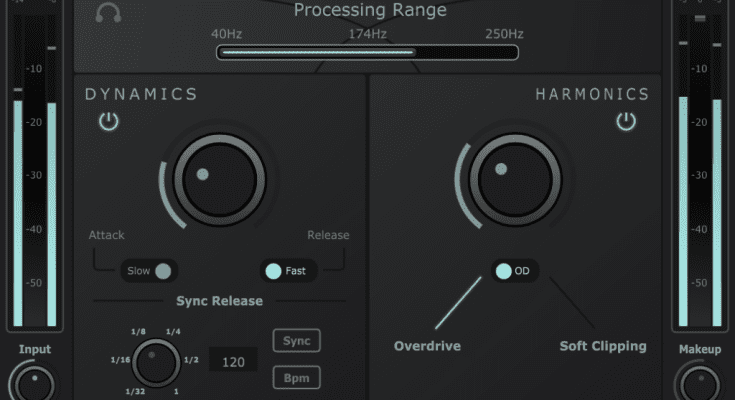Click the large Dynamics knob

click(x=219, y=177)
